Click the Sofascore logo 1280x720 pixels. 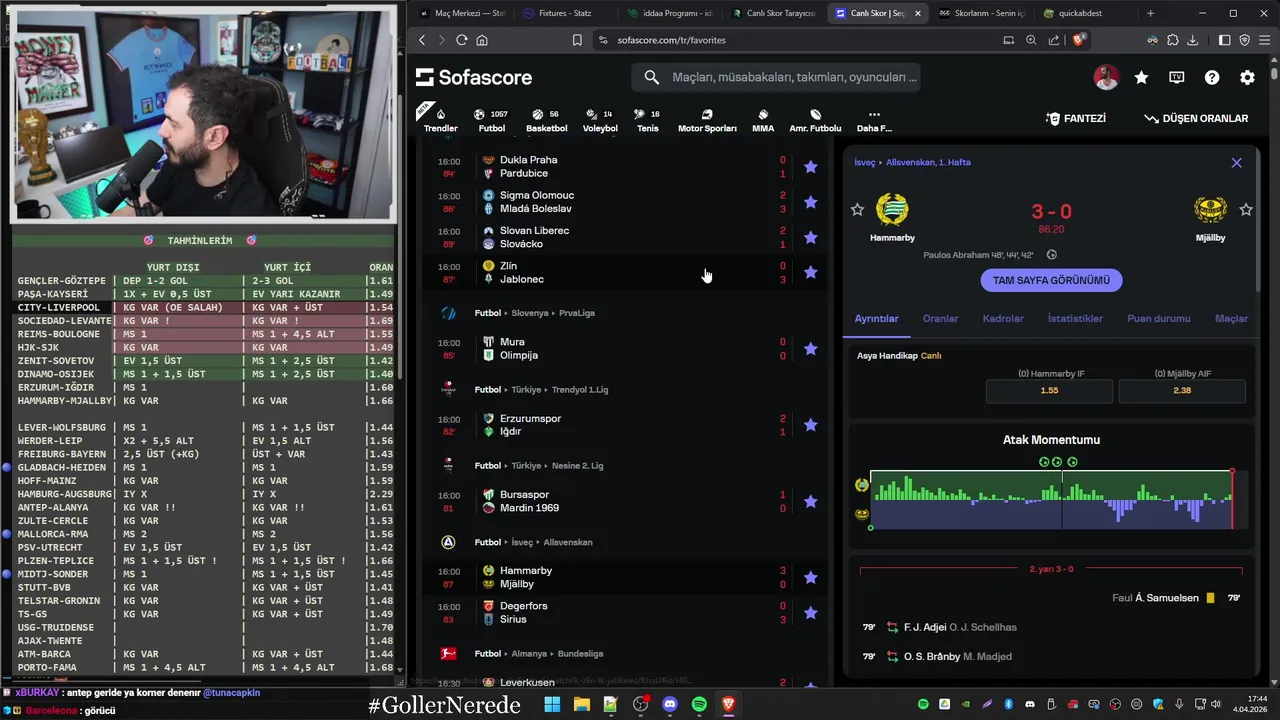pyautogui.click(x=474, y=77)
